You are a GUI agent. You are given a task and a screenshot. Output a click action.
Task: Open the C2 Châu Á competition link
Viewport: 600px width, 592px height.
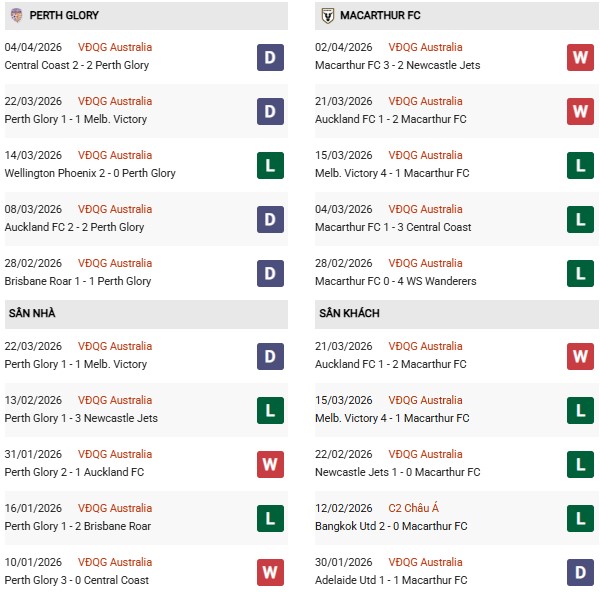pyautogui.click(x=411, y=508)
